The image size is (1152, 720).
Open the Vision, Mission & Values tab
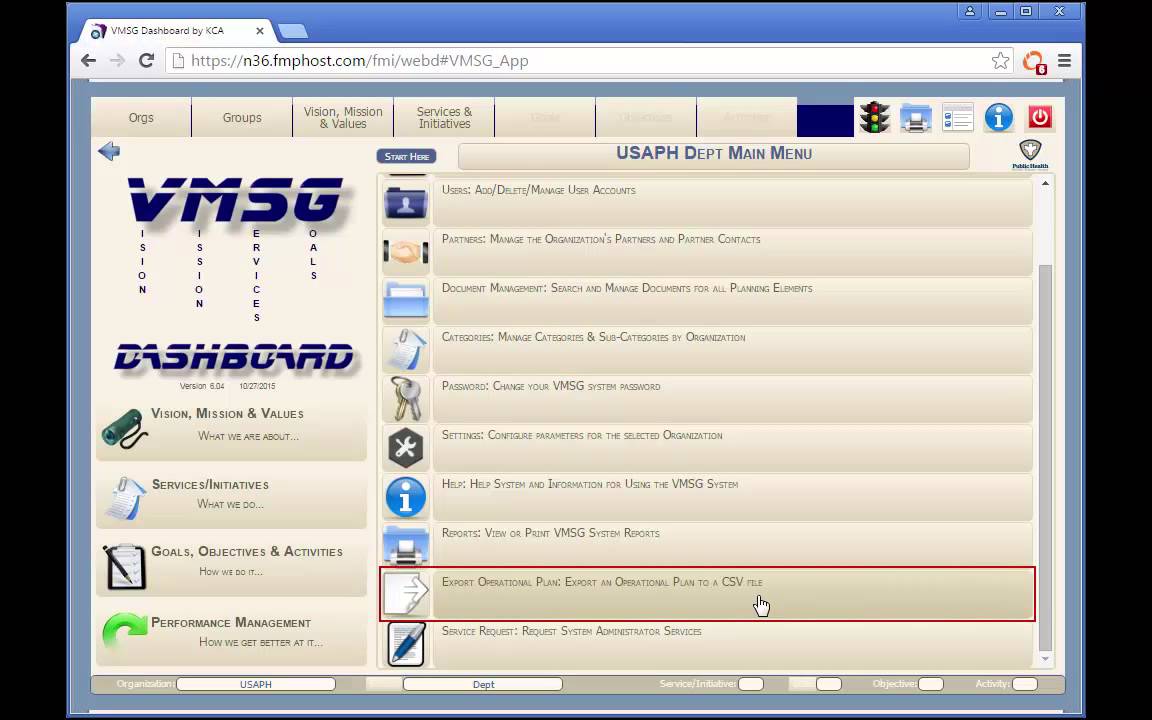pyautogui.click(x=343, y=118)
